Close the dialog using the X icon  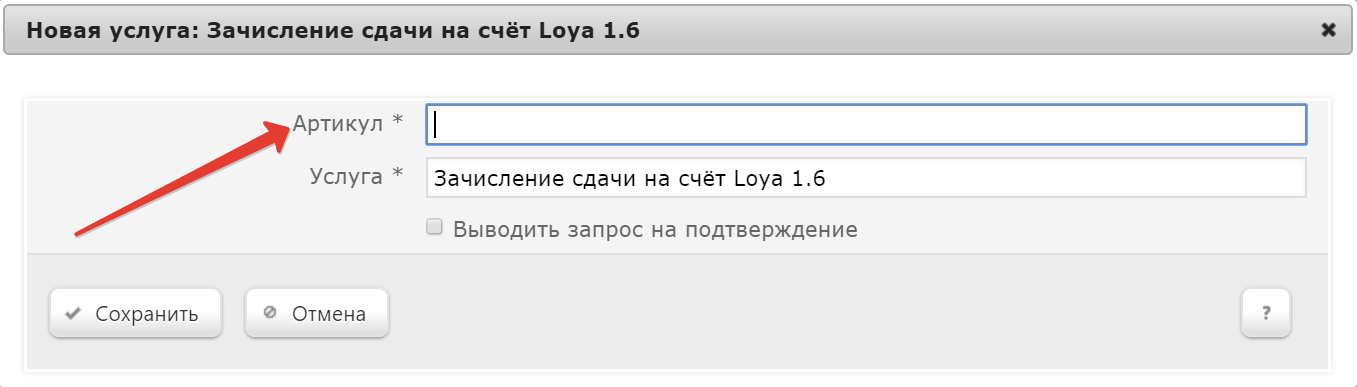point(1328,30)
